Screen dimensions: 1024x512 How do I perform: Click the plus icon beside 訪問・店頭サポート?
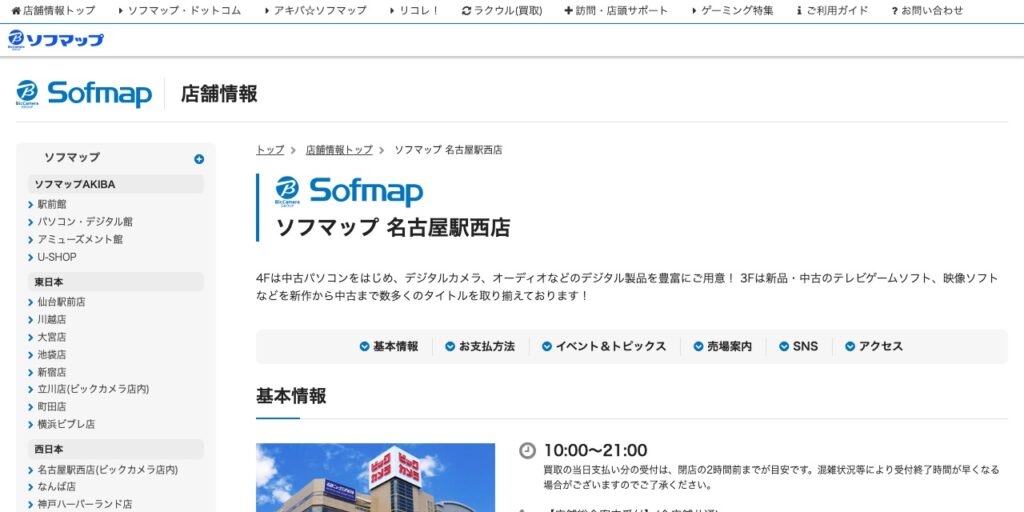[x=569, y=10]
